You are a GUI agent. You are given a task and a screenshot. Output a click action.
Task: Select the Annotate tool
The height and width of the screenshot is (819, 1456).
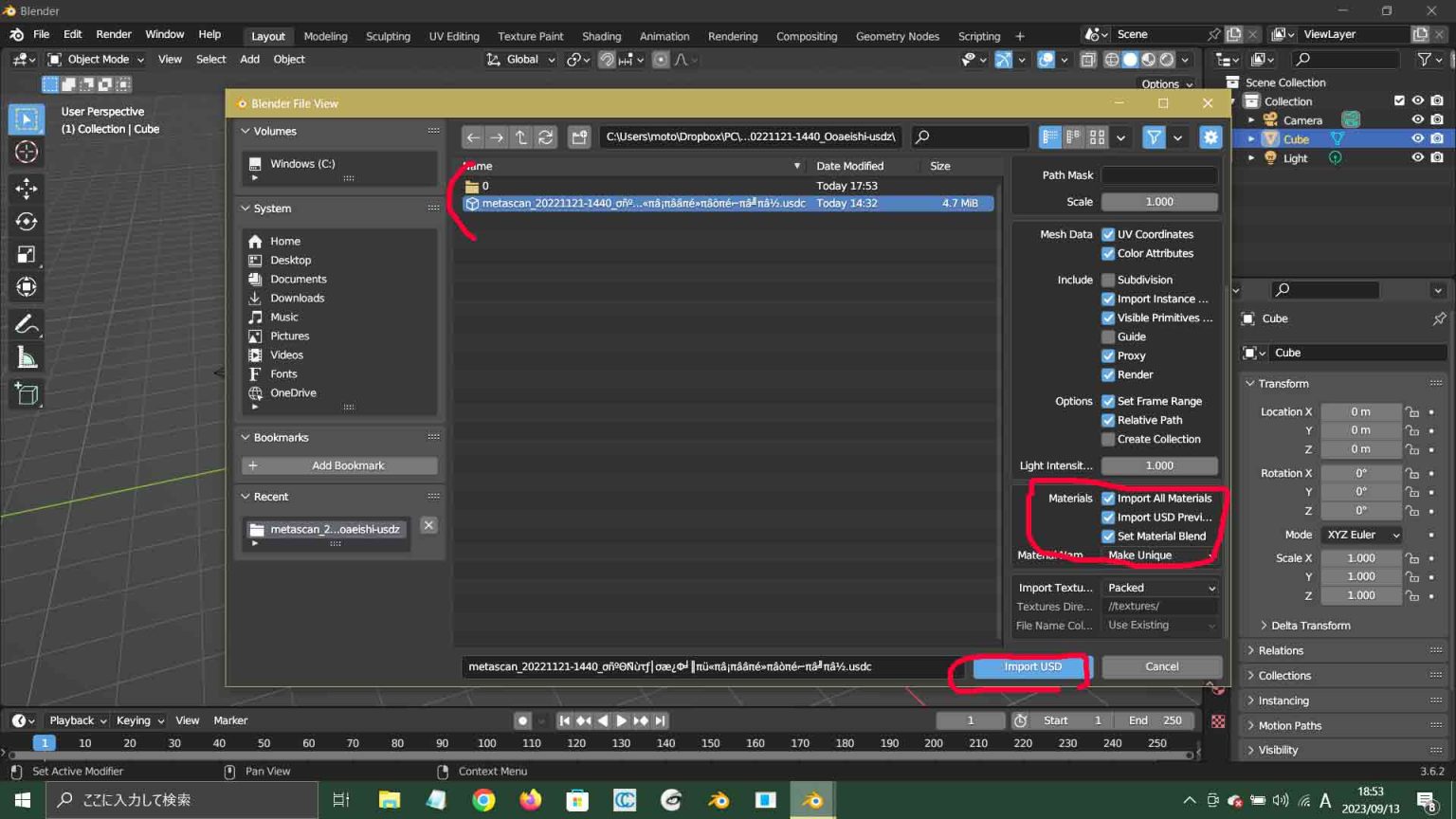point(27,323)
